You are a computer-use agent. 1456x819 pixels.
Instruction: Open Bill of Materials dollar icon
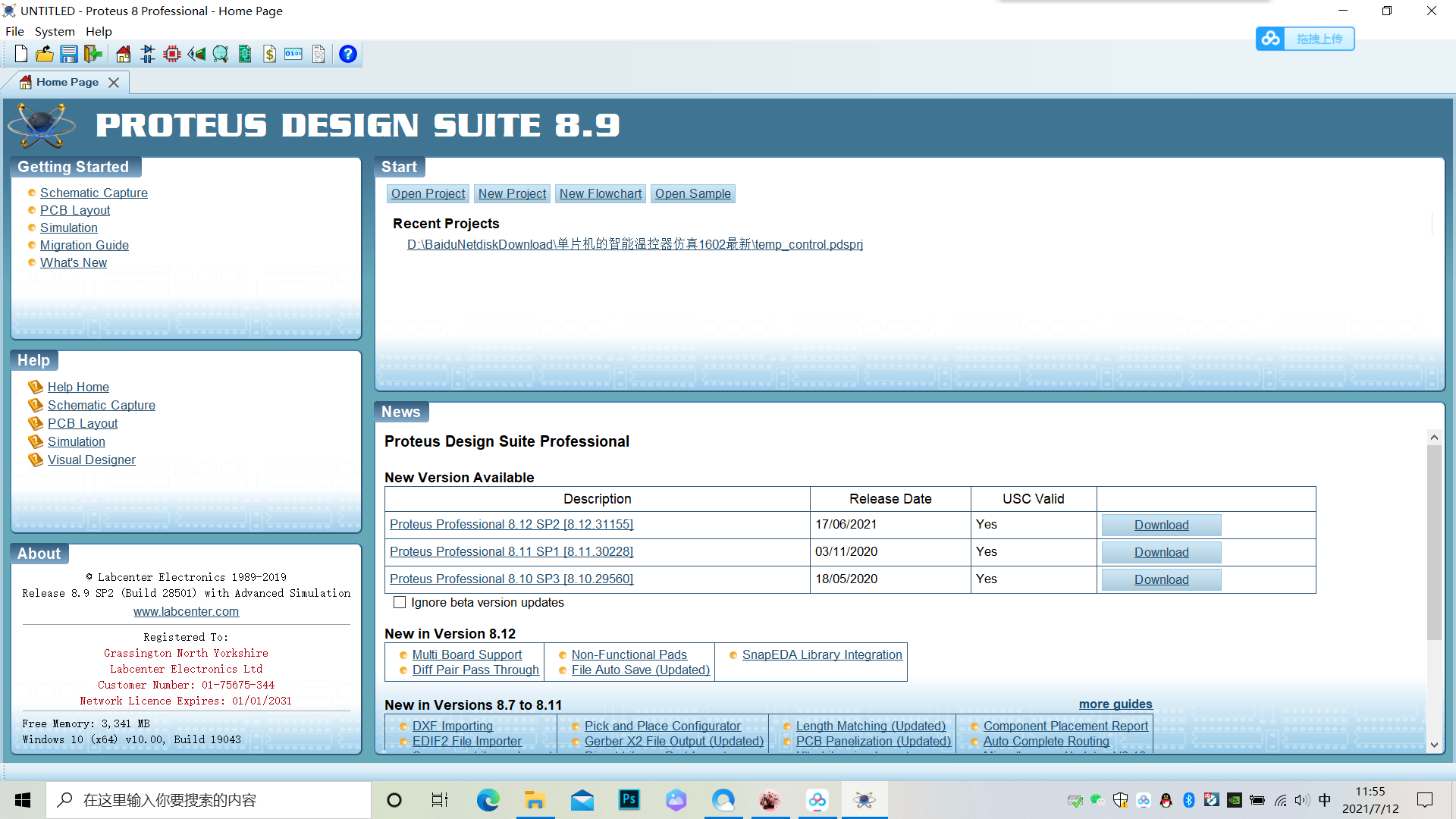click(269, 54)
